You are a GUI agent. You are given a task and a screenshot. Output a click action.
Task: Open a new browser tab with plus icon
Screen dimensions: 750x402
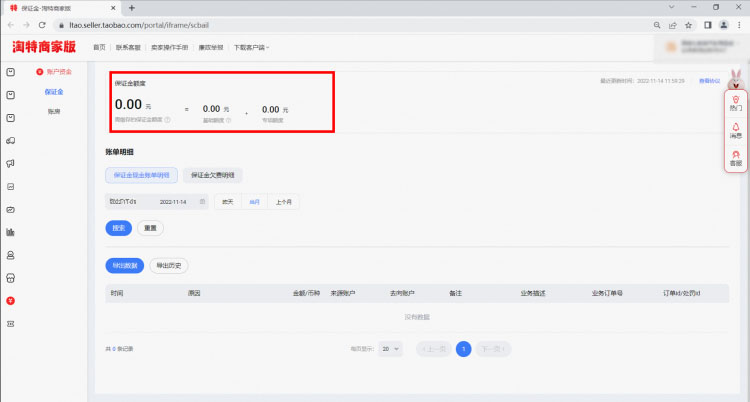[x=132, y=8]
